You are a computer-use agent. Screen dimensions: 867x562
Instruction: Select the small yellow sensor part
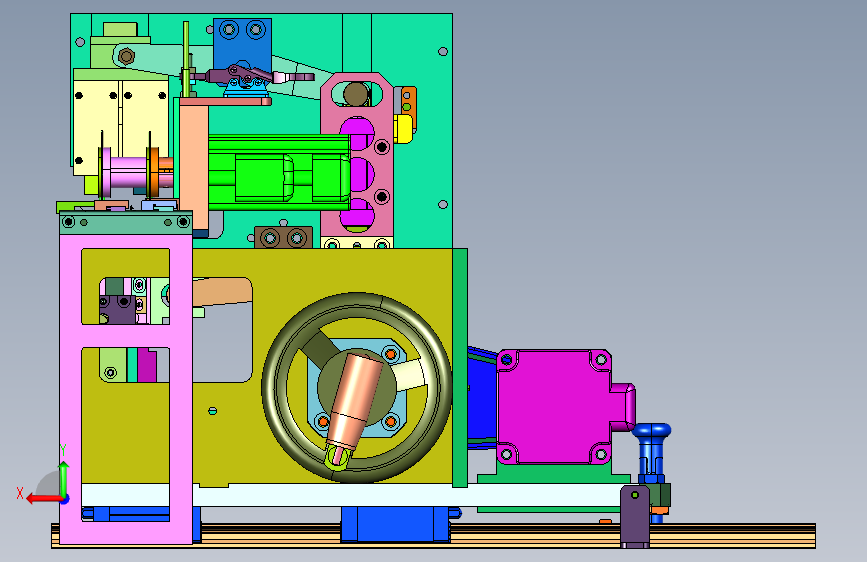(403, 128)
